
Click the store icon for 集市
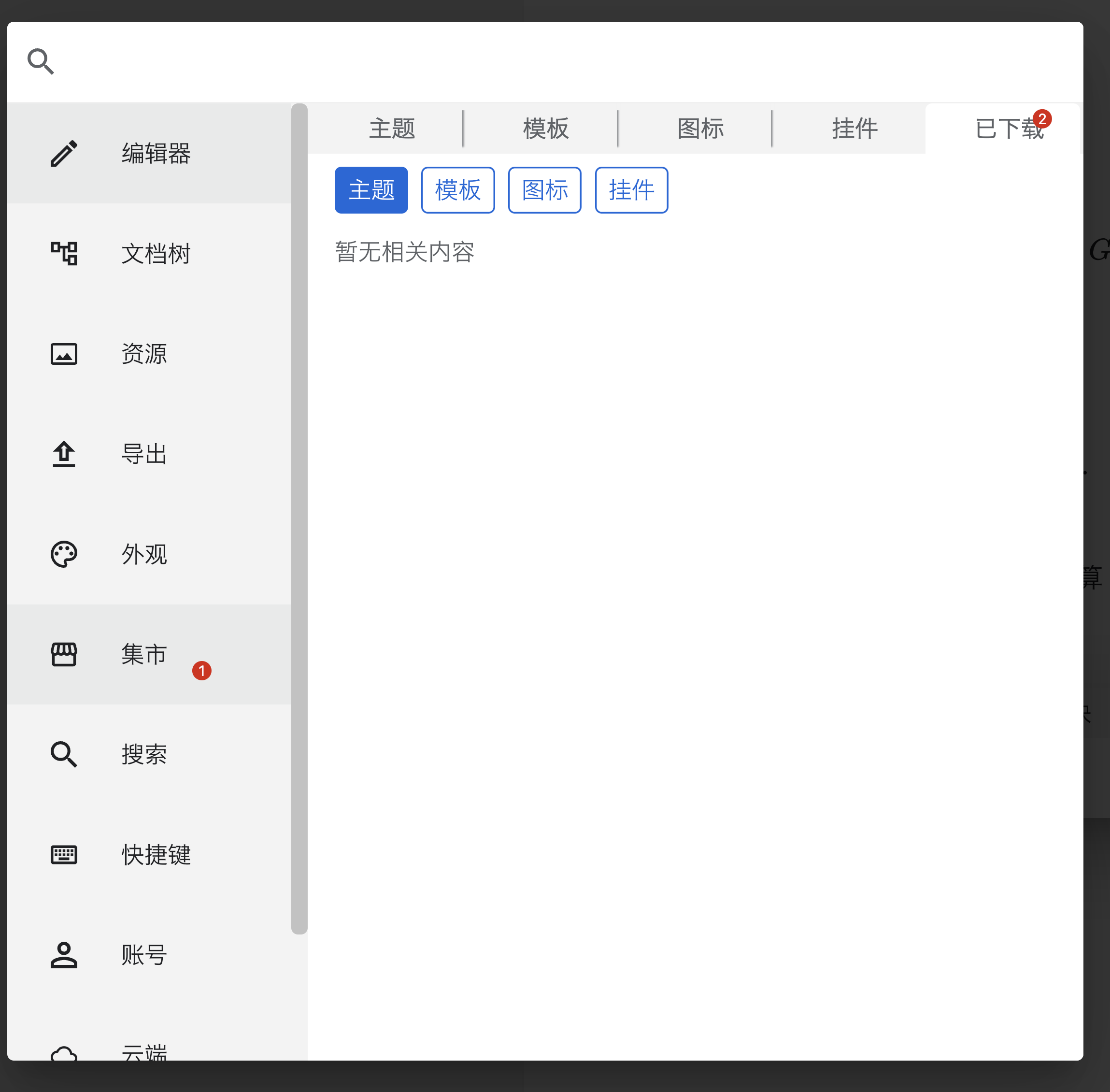pyautogui.click(x=64, y=654)
